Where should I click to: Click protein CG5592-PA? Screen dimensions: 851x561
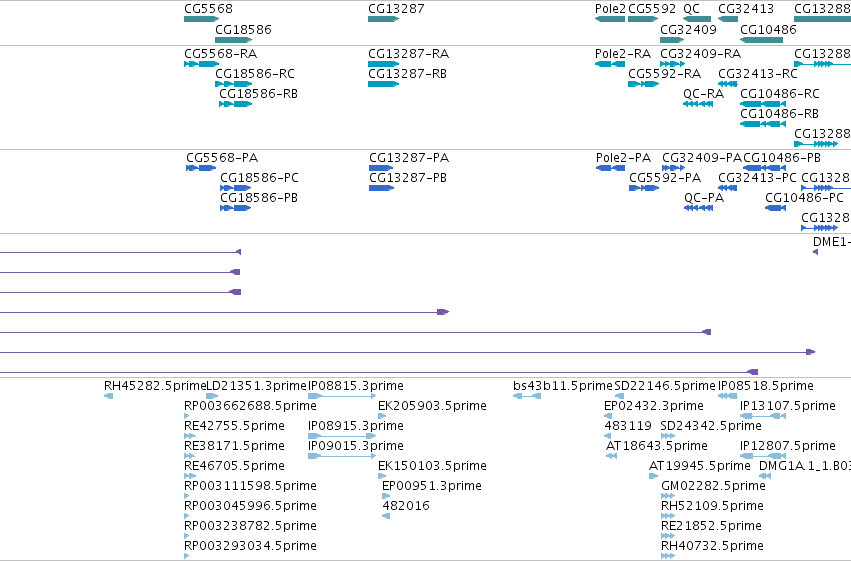coord(644,188)
